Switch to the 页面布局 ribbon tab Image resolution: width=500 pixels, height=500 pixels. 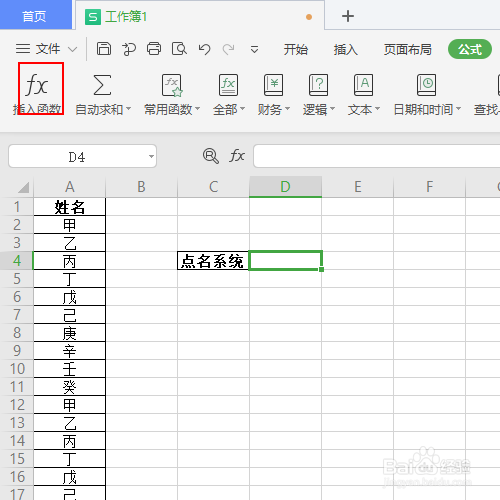pos(407,49)
